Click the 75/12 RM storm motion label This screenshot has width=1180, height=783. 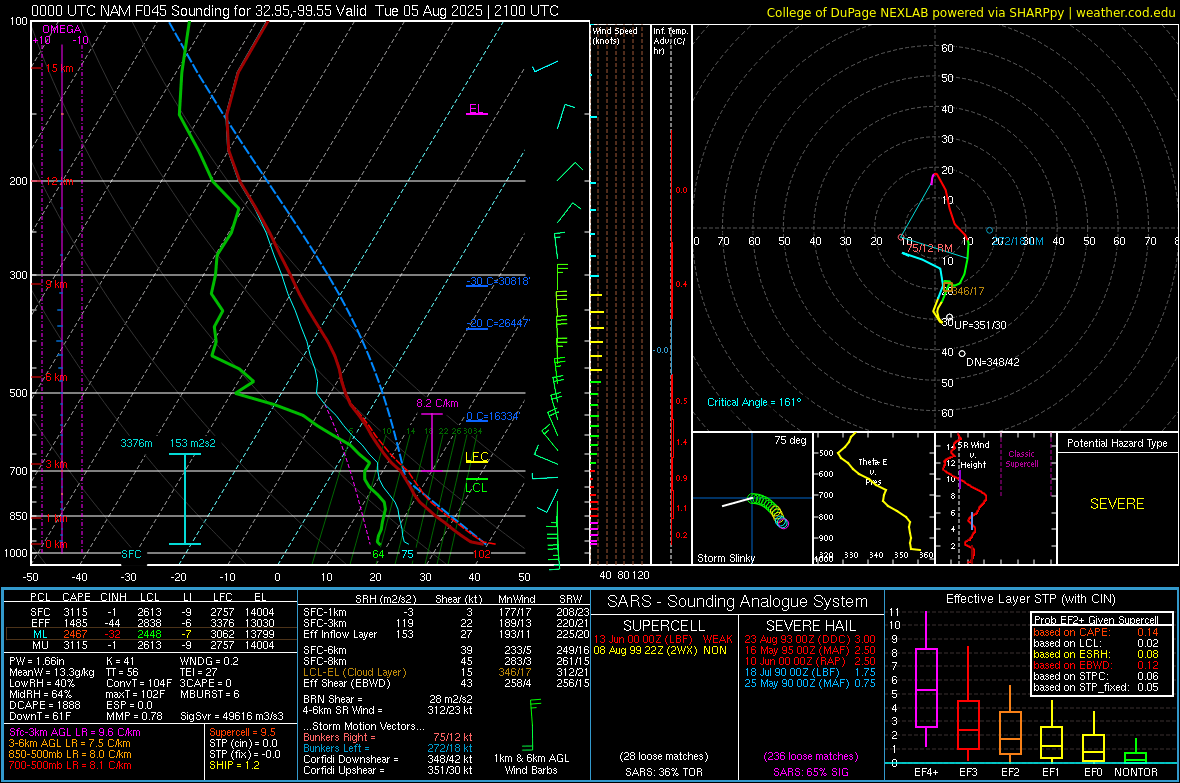tap(929, 248)
